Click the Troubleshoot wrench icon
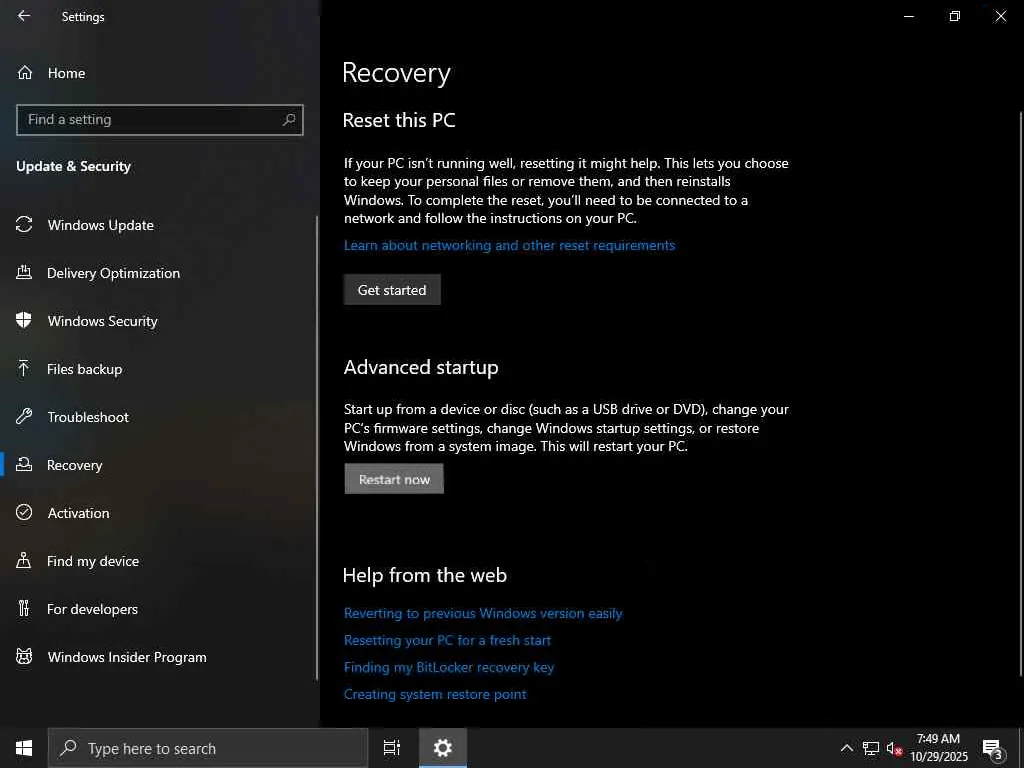This screenshot has height=768, width=1024. coord(24,416)
